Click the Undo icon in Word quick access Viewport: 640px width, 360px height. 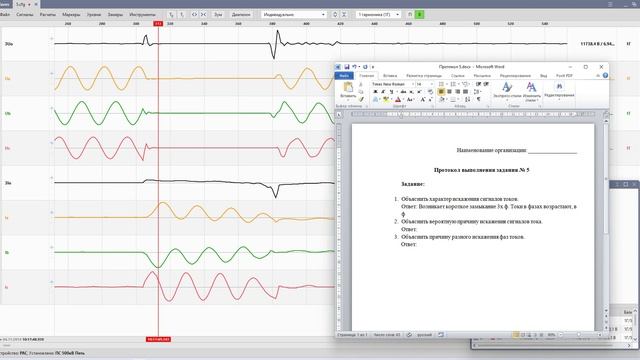[x=355, y=67]
